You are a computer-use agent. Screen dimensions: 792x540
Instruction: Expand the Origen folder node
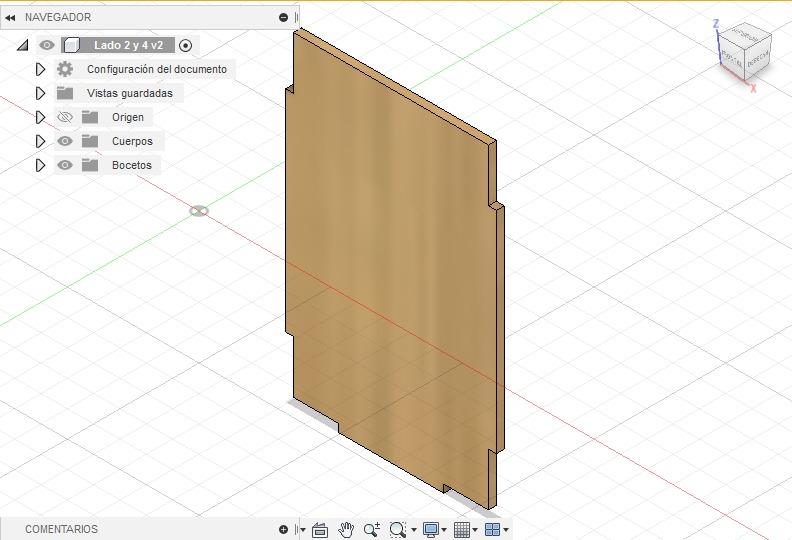pyautogui.click(x=40, y=117)
